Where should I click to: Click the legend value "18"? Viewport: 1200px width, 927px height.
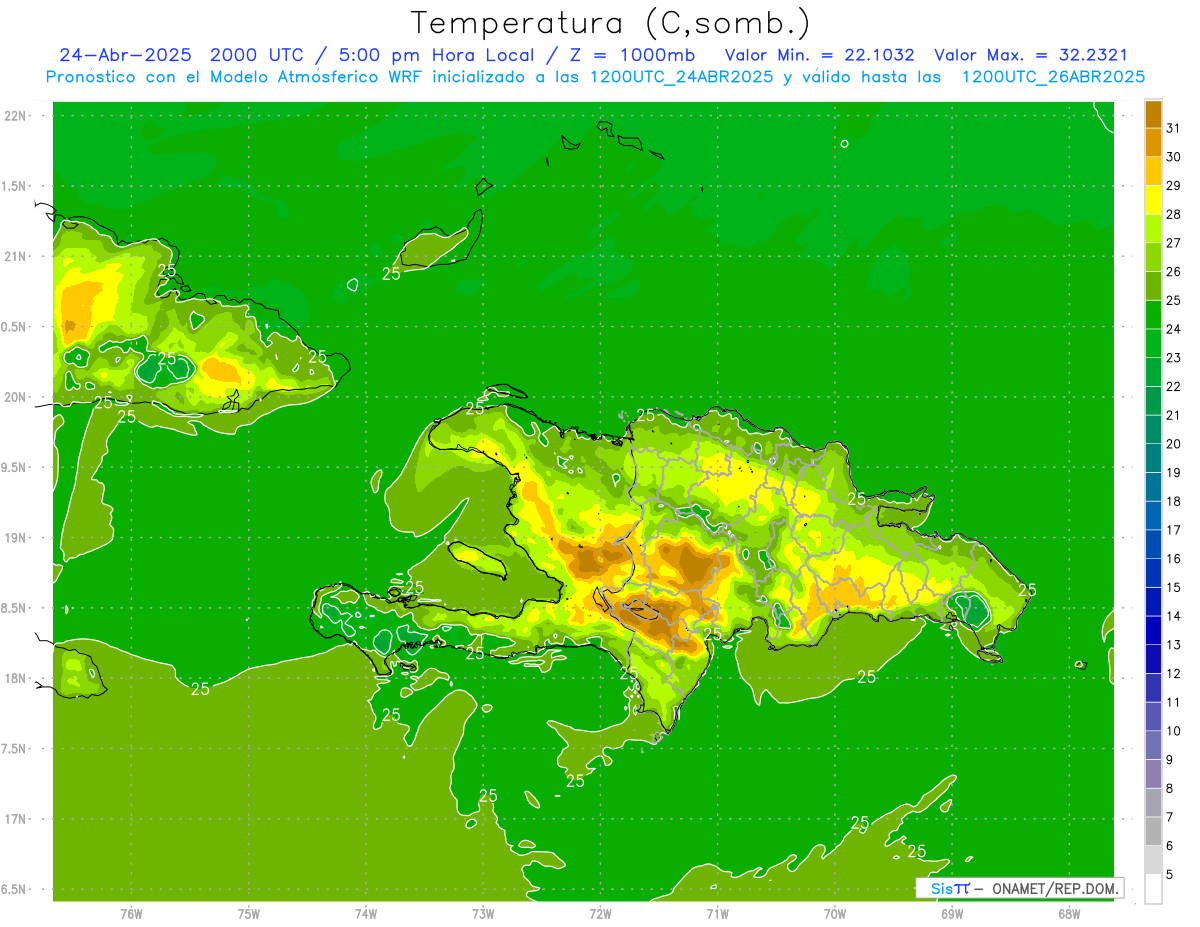(x=1174, y=501)
